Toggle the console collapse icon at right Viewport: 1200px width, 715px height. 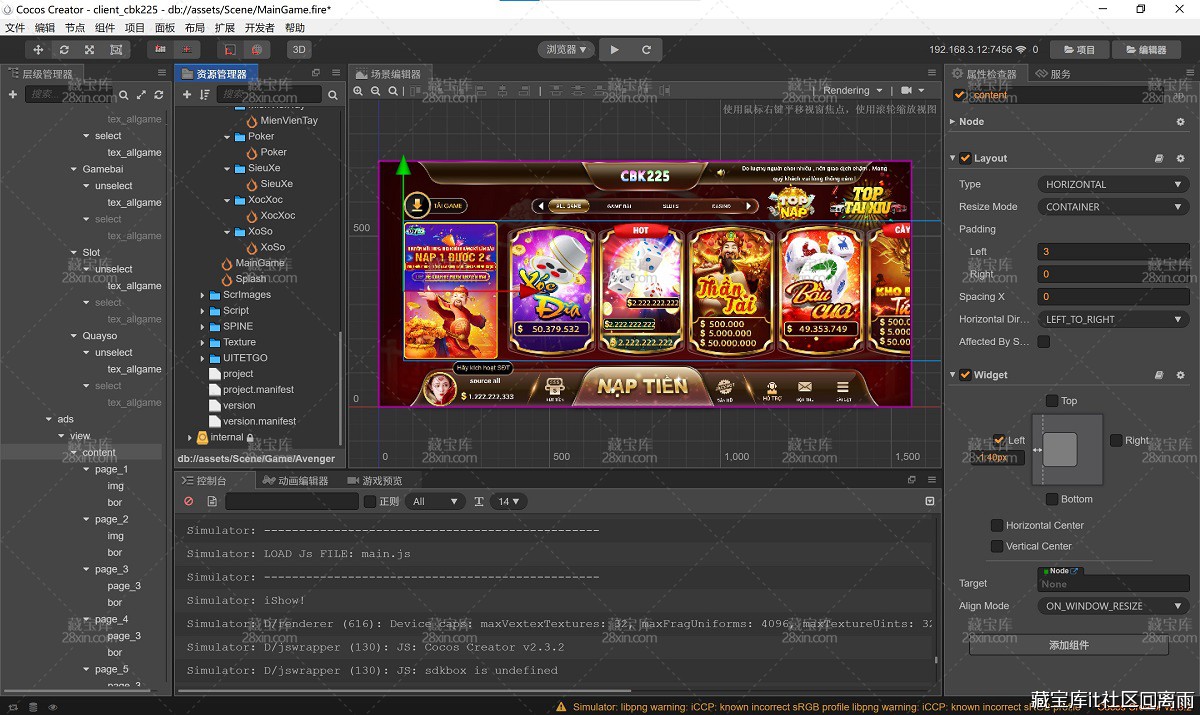coord(930,501)
